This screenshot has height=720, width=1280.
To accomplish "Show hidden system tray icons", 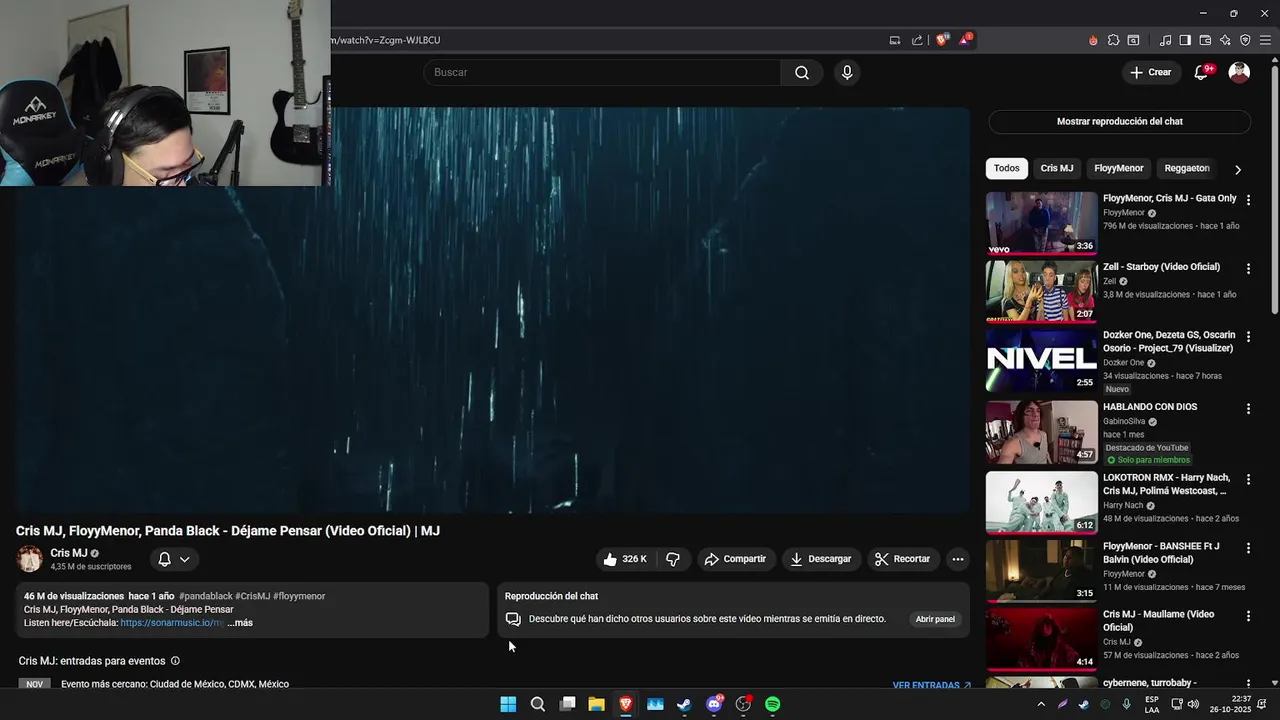I will click(1041, 704).
